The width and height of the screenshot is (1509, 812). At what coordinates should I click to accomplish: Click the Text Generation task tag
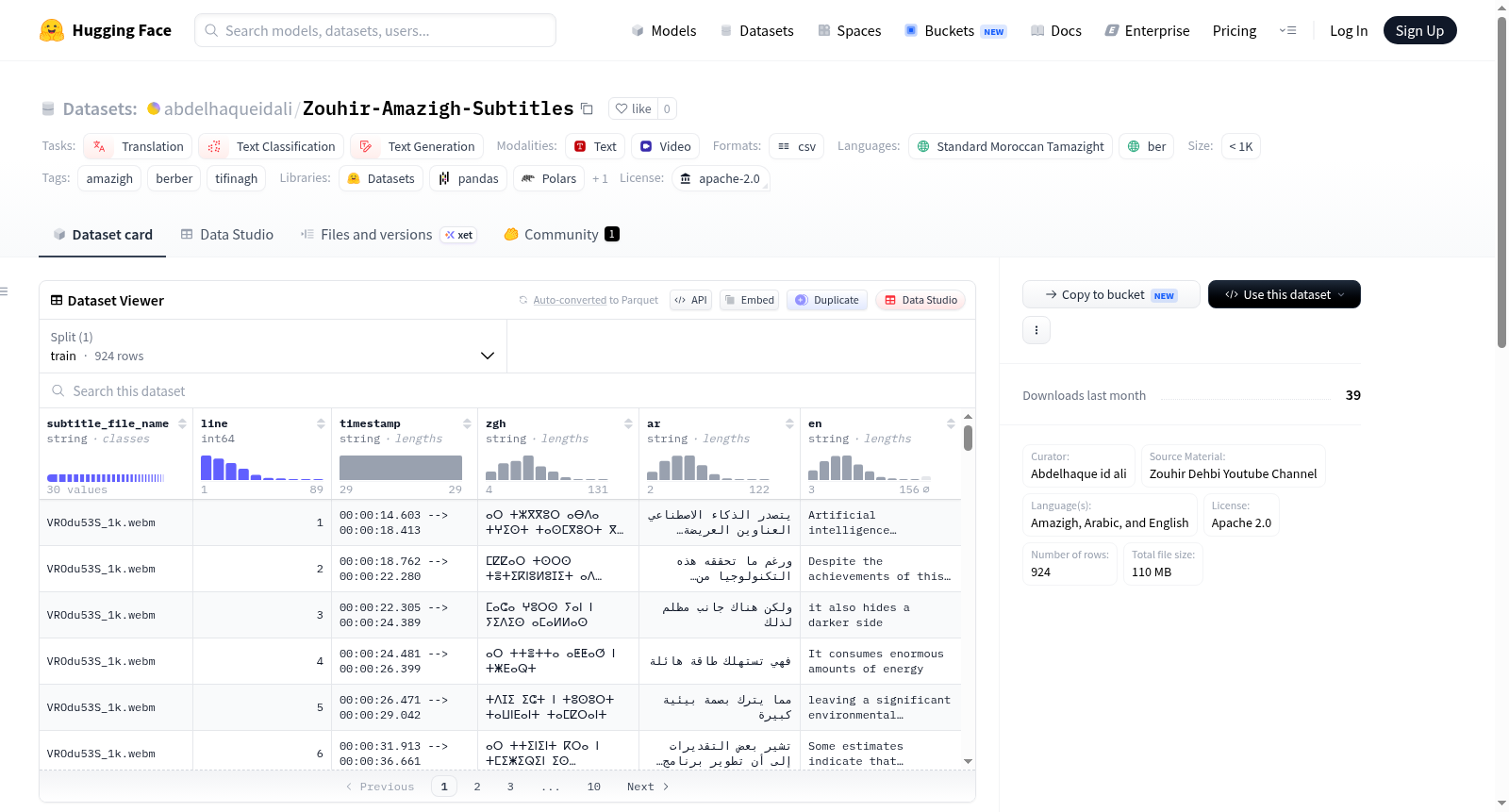[416, 146]
